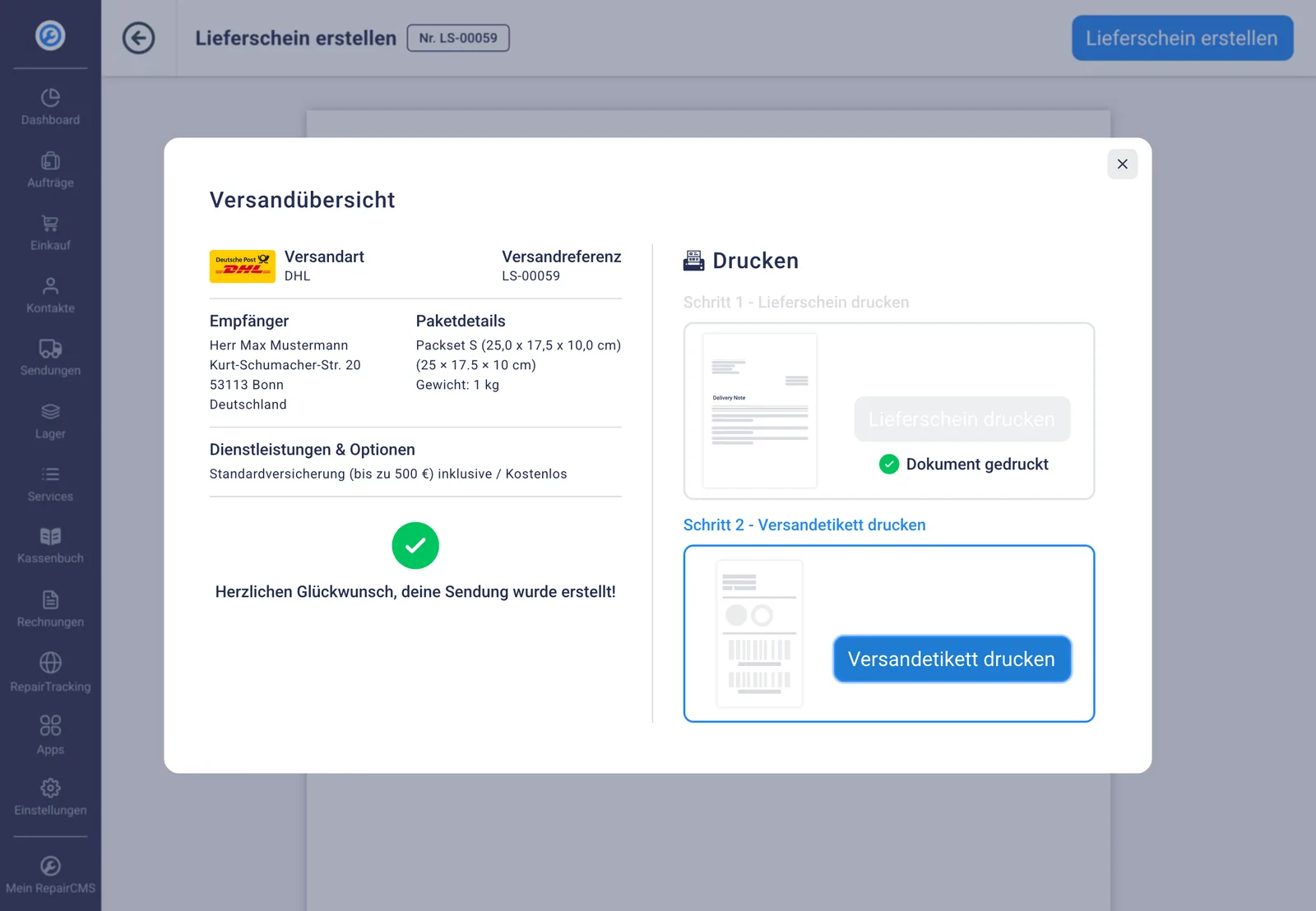1316x911 pixels.
Task: Open Einstellungen gear icon
Action: [x=50, y=788]
